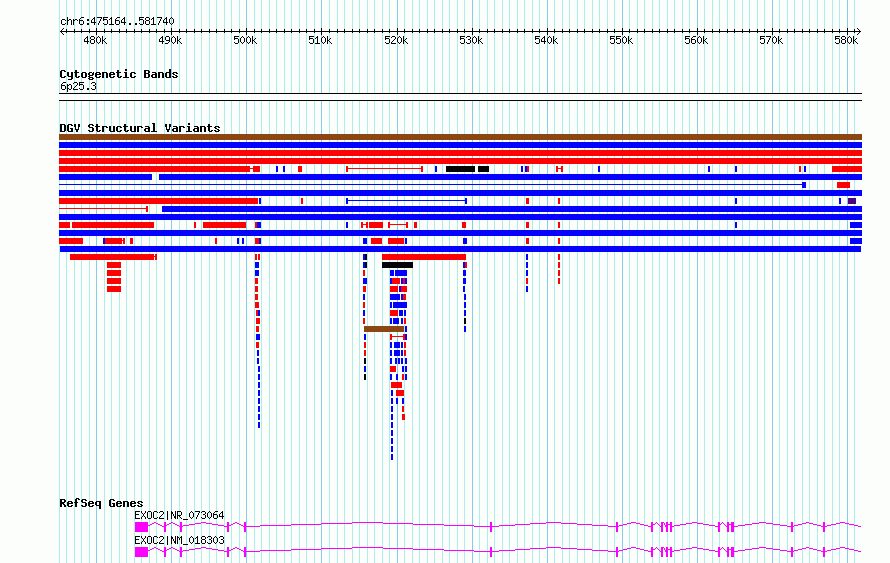Click the long black variant bar under 530k
The height and width of the screenshot is (563, 890).
[x=460, y=169]
